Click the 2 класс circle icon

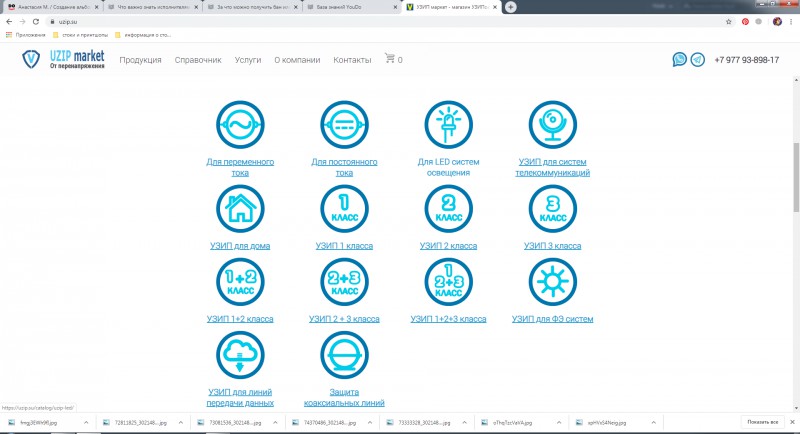pyautogui.click(x=448, y=209)
